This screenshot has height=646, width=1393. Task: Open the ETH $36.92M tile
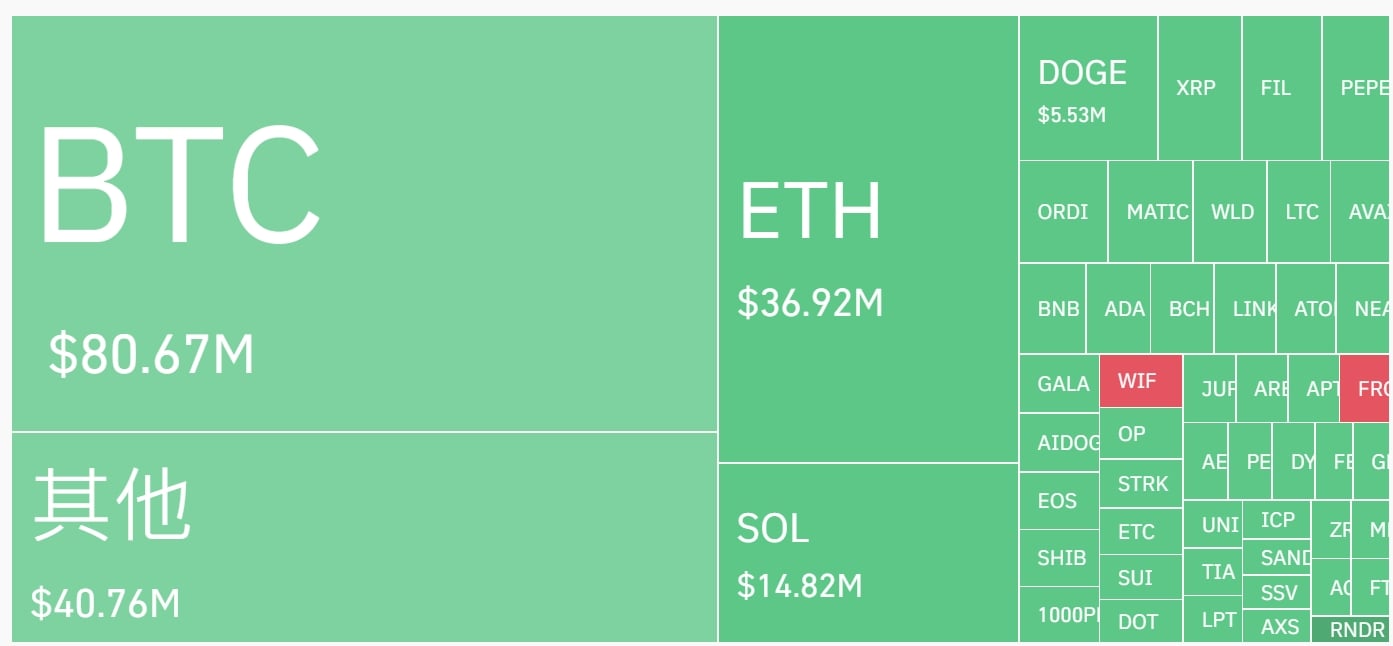pos(868,240)
